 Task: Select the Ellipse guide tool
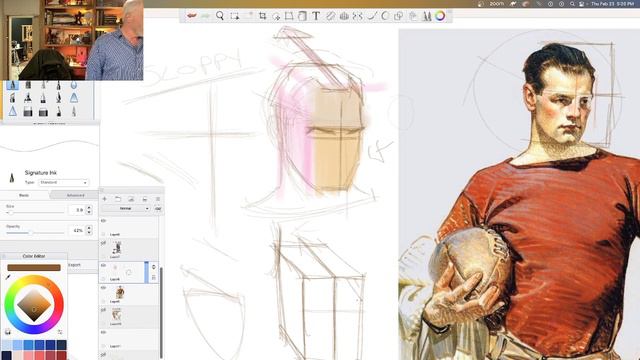[x=385, y=16]
